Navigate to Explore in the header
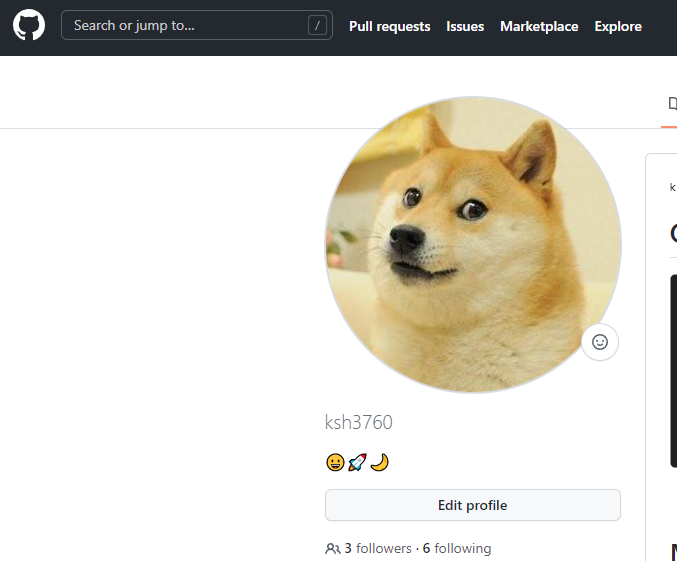This screenshot has width=677, height=561. tap(618, 26)
